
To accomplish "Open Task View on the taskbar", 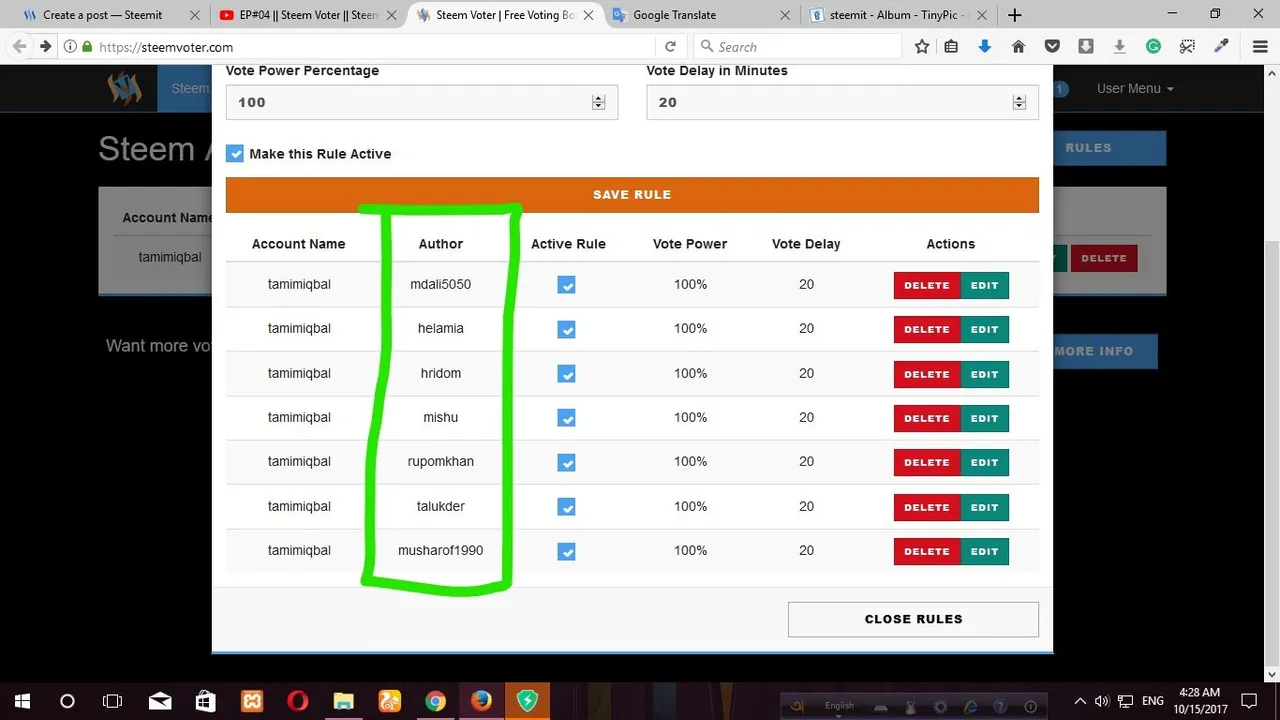I will click(x=113, y=701).
